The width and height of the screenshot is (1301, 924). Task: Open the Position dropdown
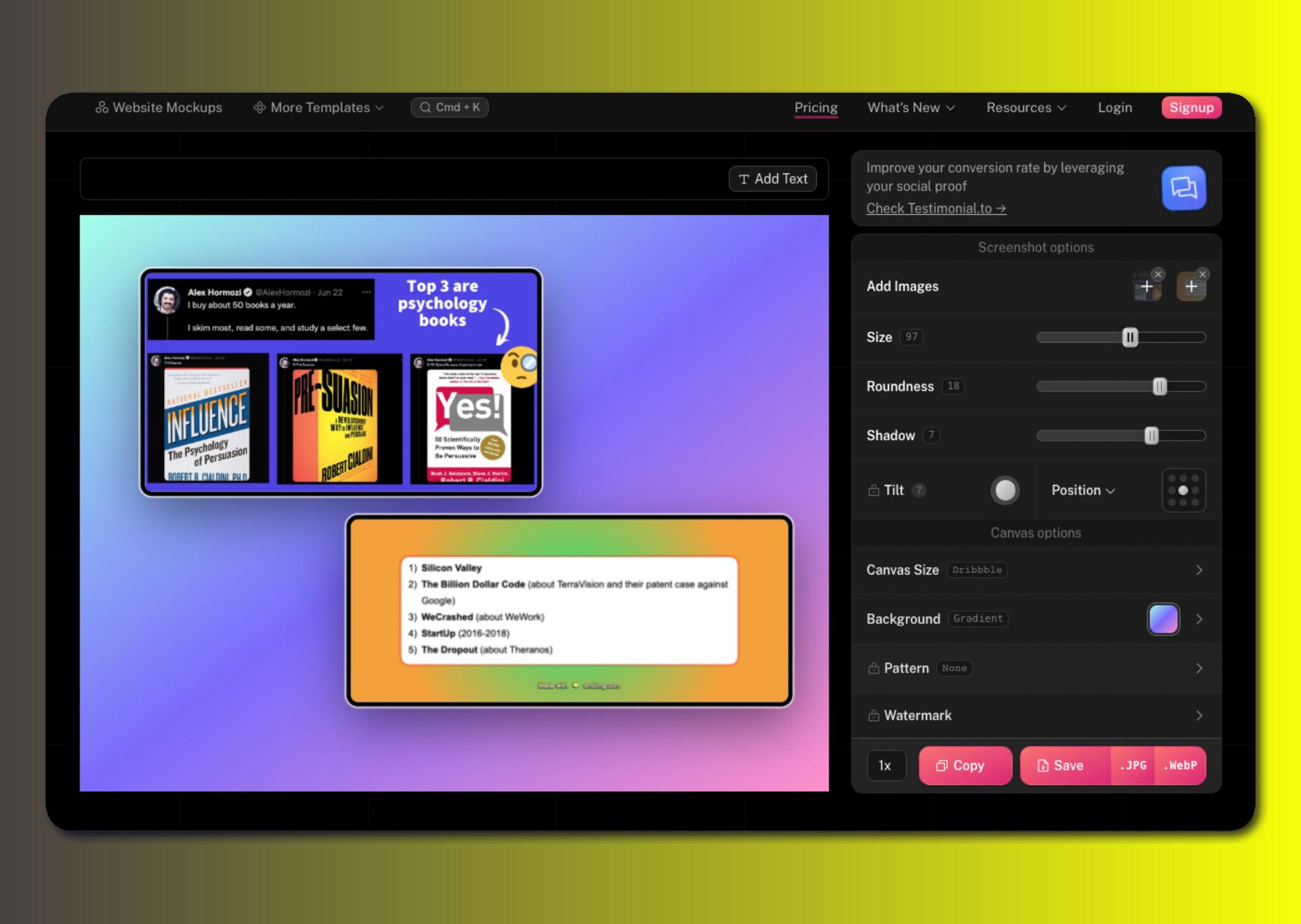pyautogui.click(x=1083, y=491)
